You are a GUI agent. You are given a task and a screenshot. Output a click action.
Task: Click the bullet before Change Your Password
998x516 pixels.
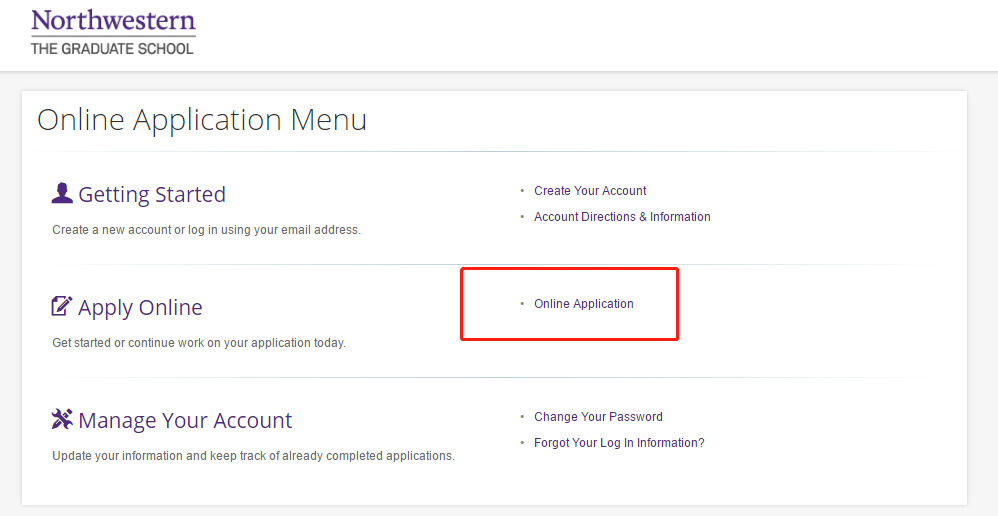pos(522,417)
